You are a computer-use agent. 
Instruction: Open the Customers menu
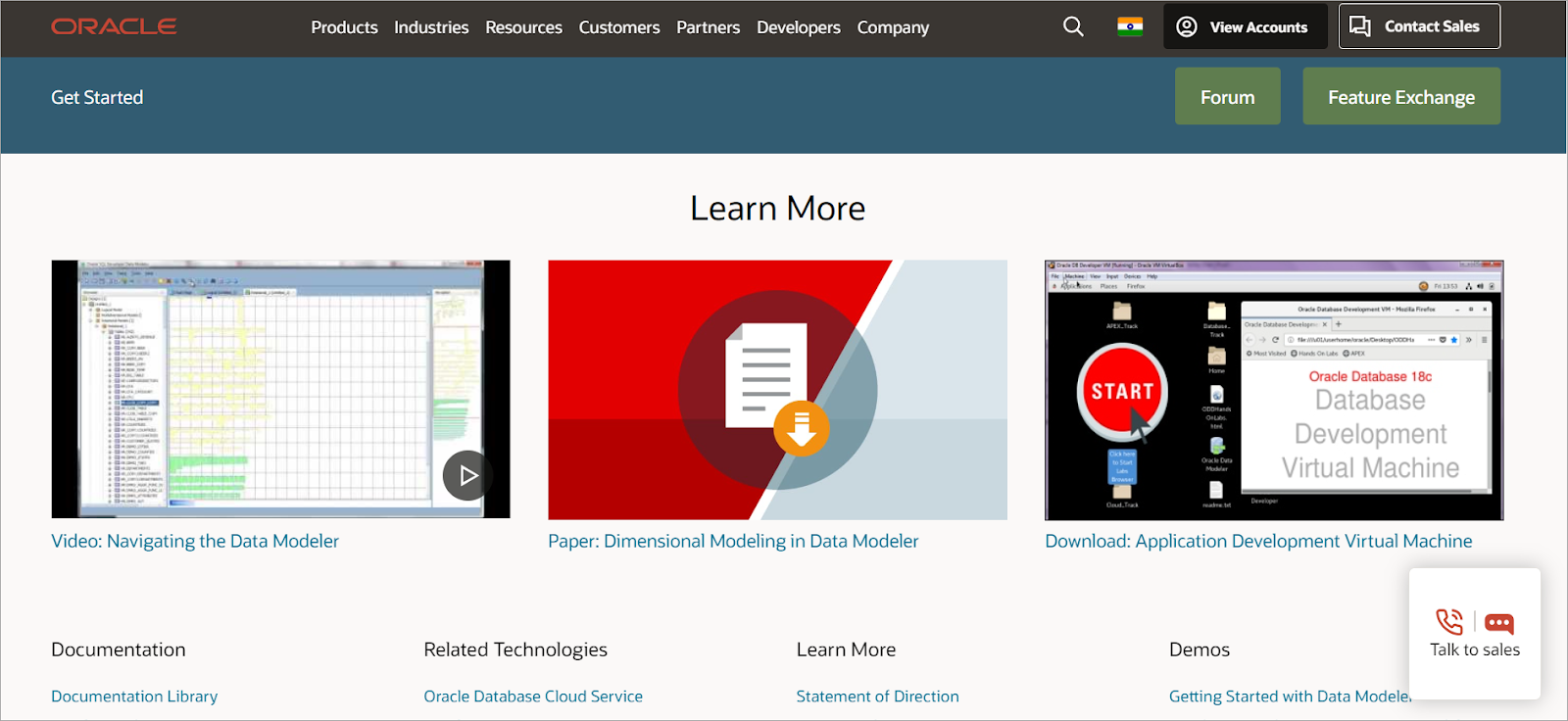tap(619, 27)
